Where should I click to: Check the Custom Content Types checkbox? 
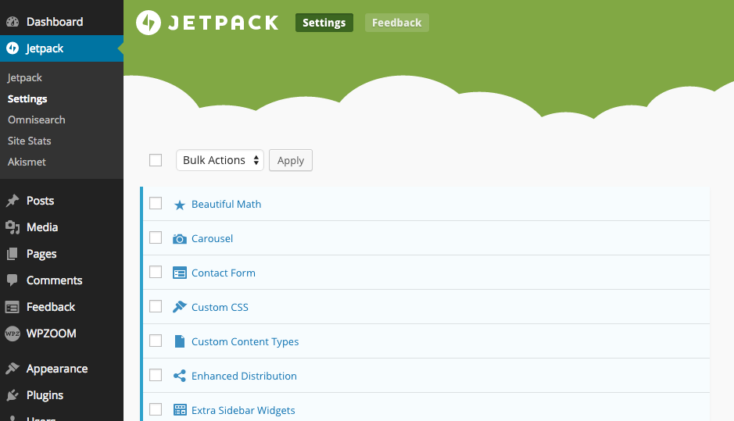click(x=155, y=340)
